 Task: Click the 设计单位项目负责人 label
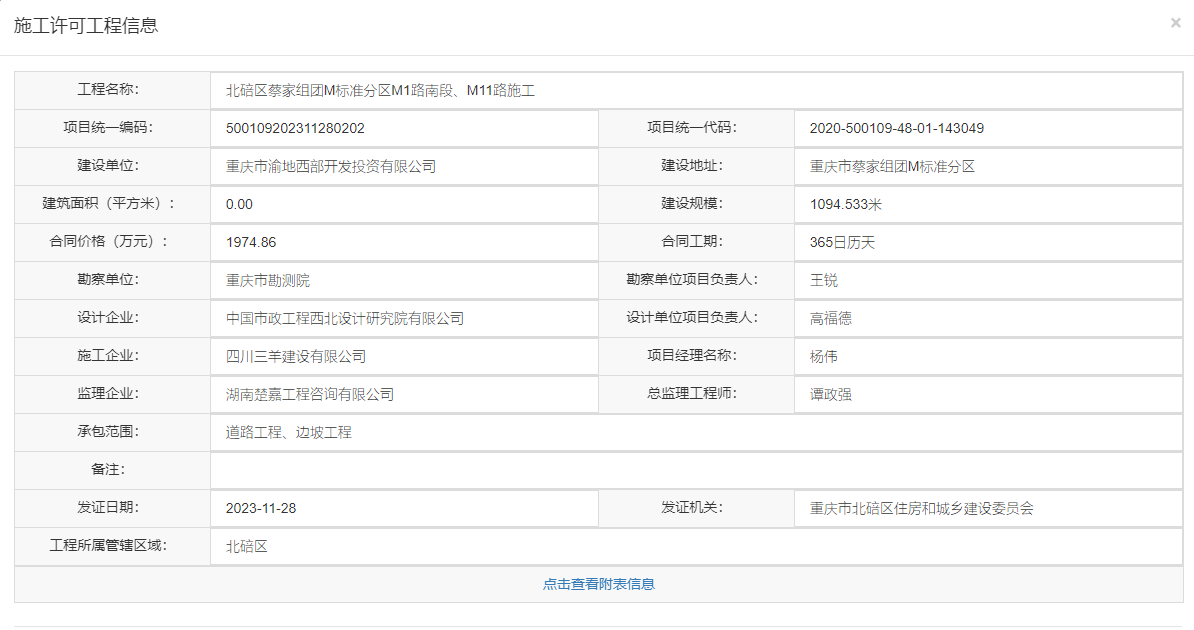pyautogui.click(x=692, y=318)
